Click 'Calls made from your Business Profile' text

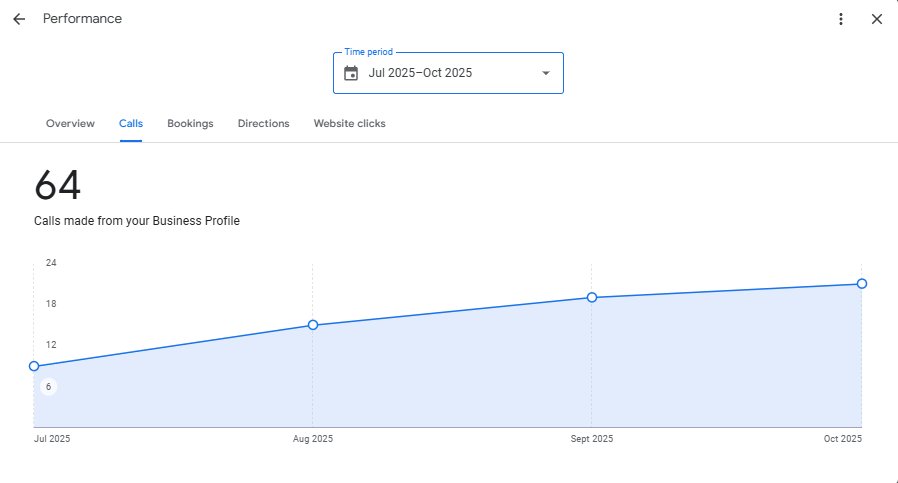tap(137, 221)
